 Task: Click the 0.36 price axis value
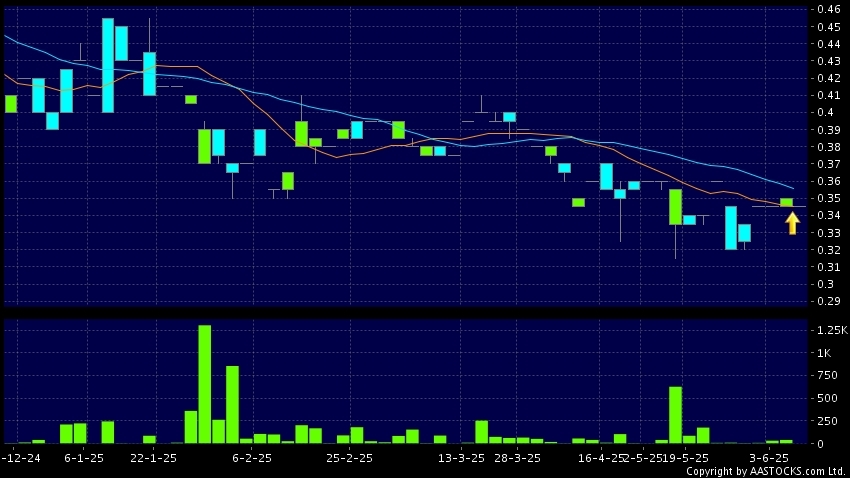[829, 181]
